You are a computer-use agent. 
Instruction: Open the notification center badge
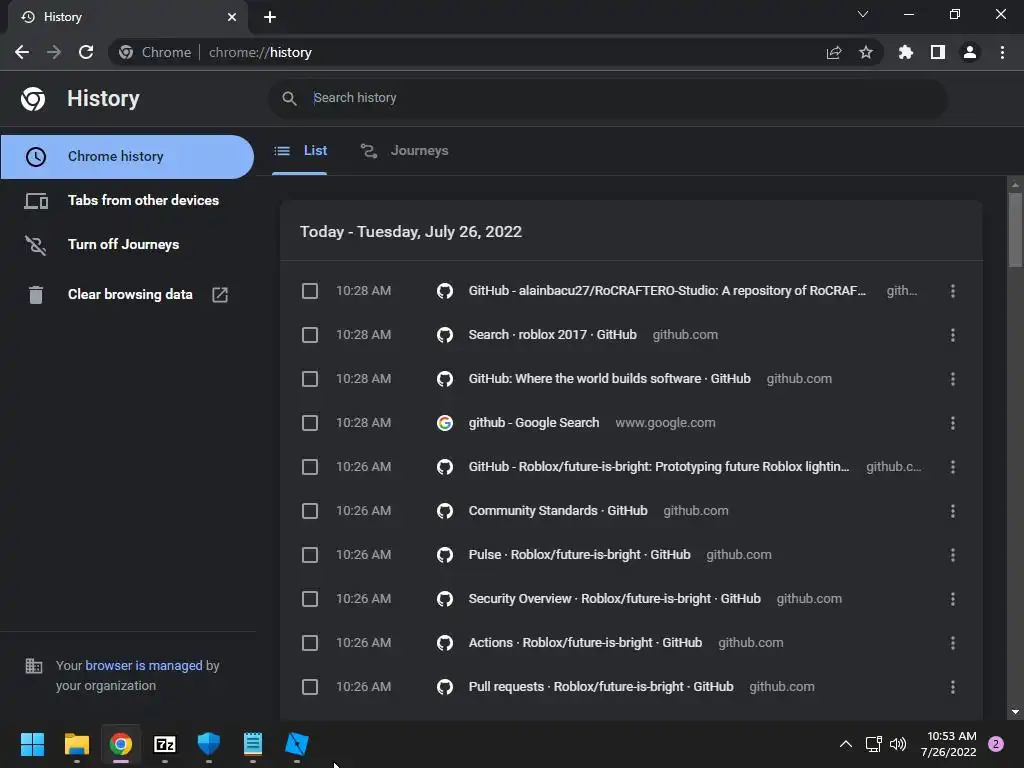(x=996, y=744)
